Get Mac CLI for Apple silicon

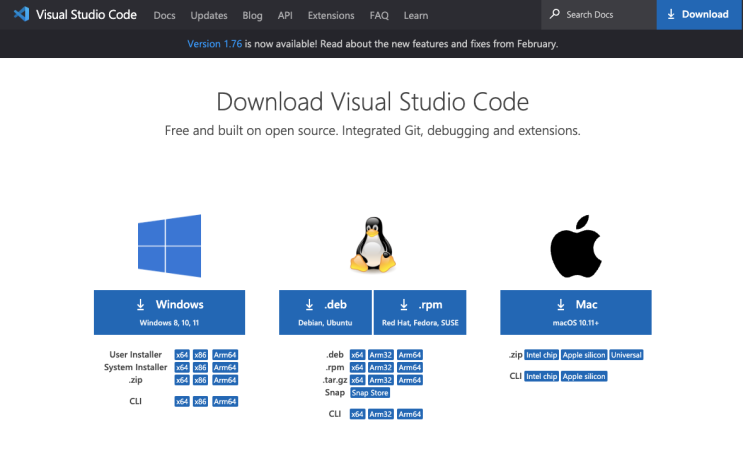584,376
